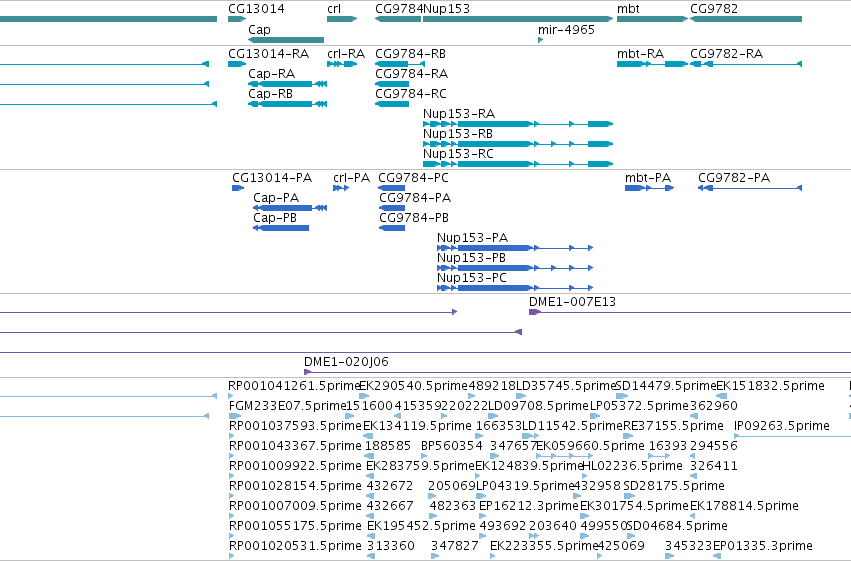Screen dimensions: 851x561
Task: Click transcript label CG9784-RC
Action: click(x=411, y=94)
